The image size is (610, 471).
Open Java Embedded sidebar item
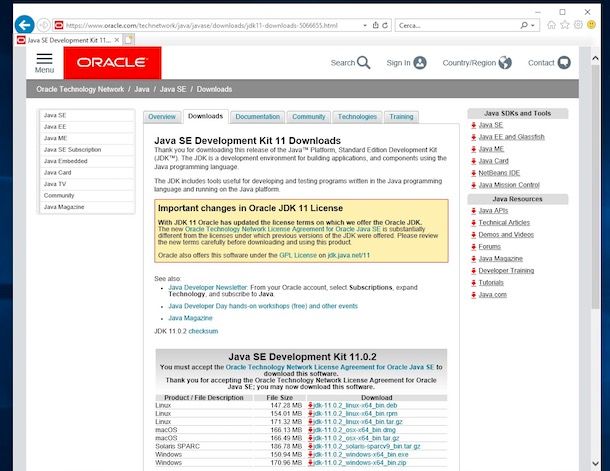[87, 161]
